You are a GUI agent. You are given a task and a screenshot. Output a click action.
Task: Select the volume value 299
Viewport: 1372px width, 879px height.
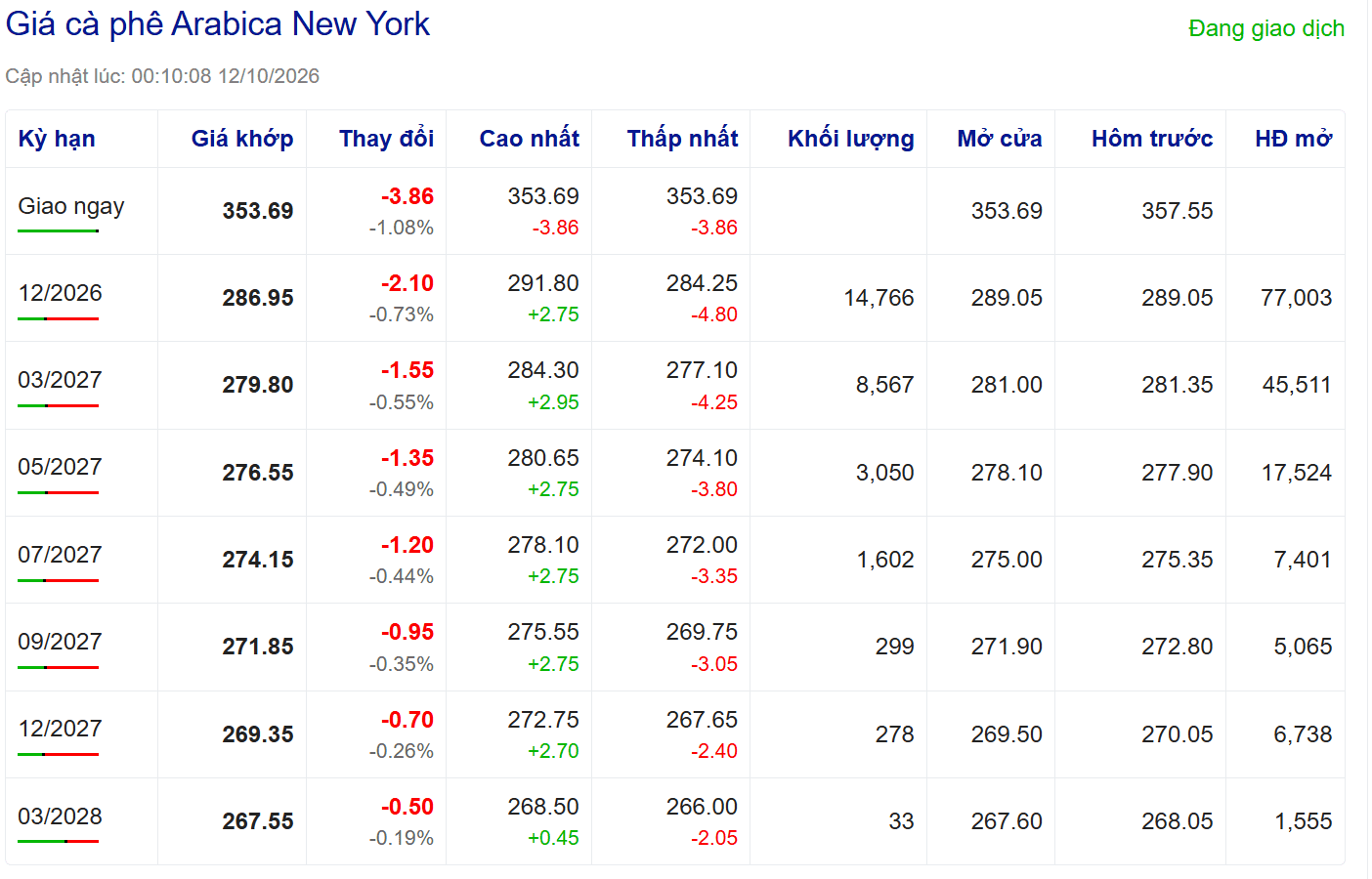[x=895, y=647]
